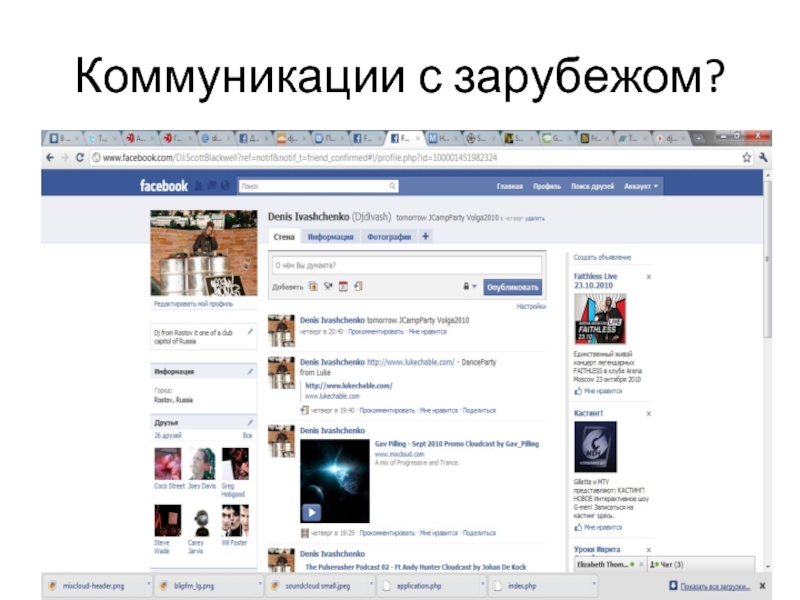Like the Кастинг ad via thumbs-up
The image size is (800, 600).
click(x=578, y=528)
